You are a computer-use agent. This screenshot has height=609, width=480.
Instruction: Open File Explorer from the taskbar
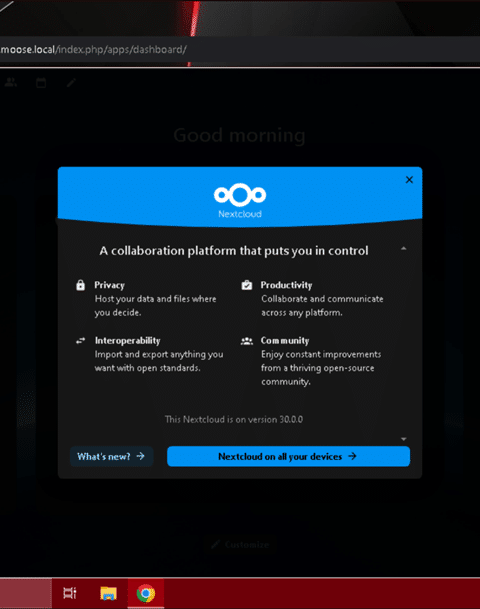click(x=108, y=593)
